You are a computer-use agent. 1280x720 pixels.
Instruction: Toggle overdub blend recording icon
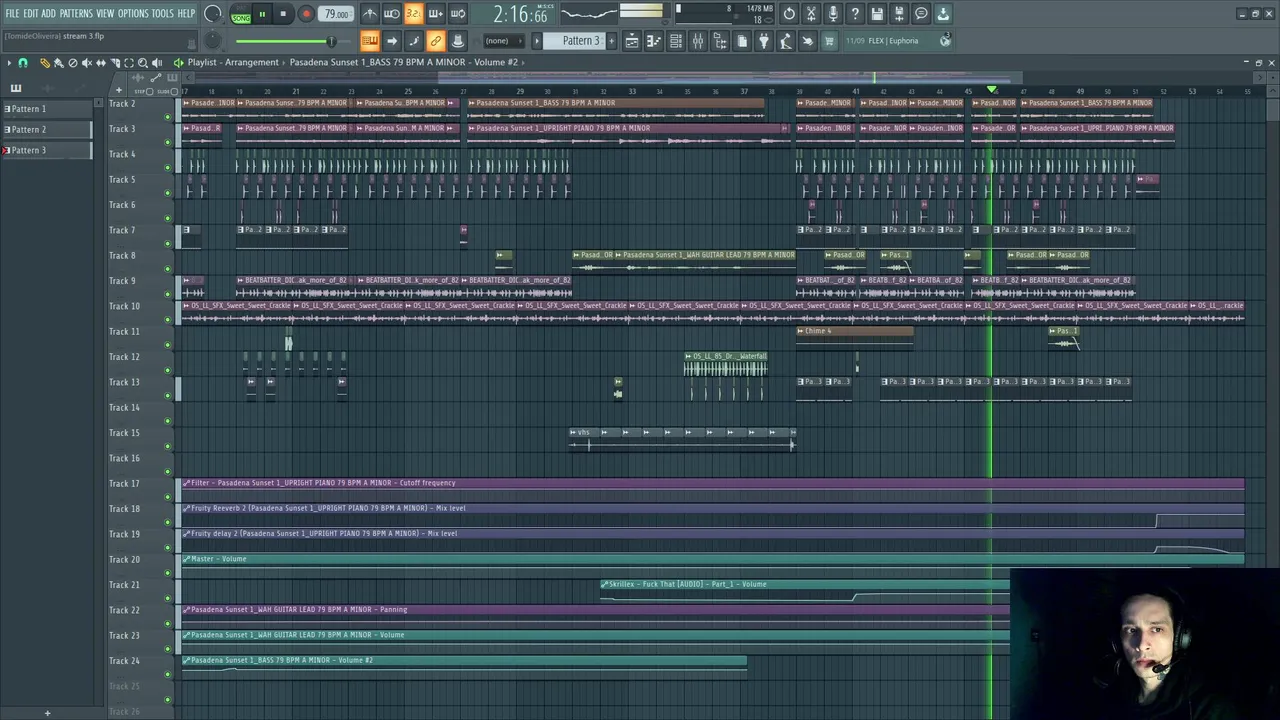click(x=435, y=14)
